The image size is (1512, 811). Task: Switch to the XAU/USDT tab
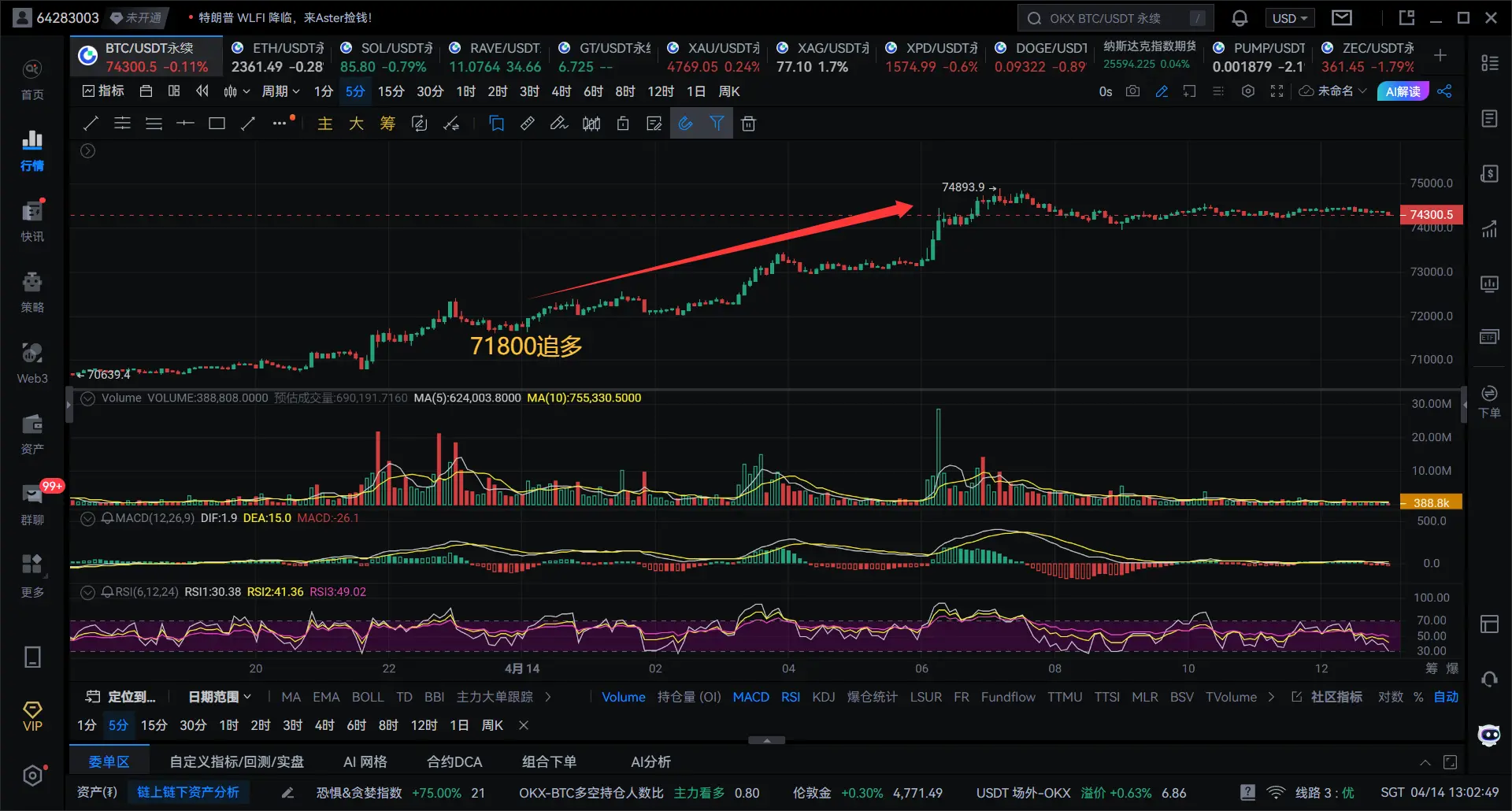point(713,57)
